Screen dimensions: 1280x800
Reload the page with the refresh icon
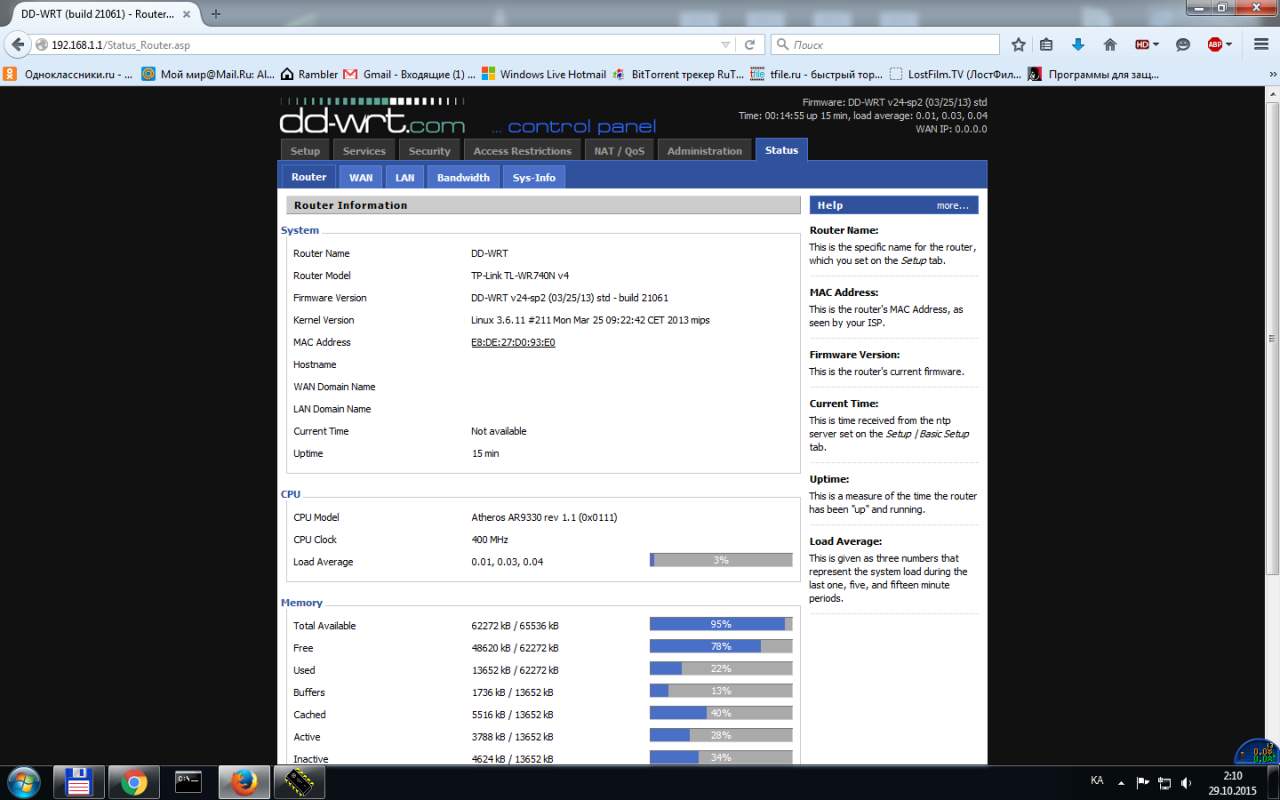750,45
